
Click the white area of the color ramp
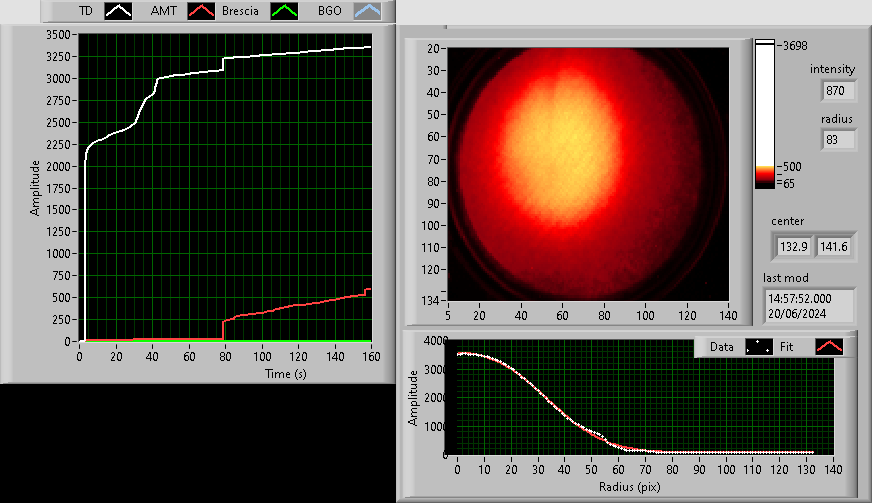(765, 100)
